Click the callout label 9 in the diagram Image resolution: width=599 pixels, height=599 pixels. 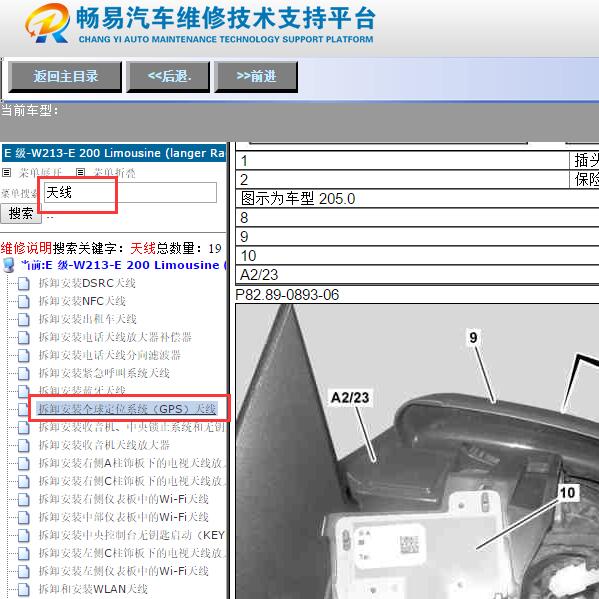click(473, 338)
